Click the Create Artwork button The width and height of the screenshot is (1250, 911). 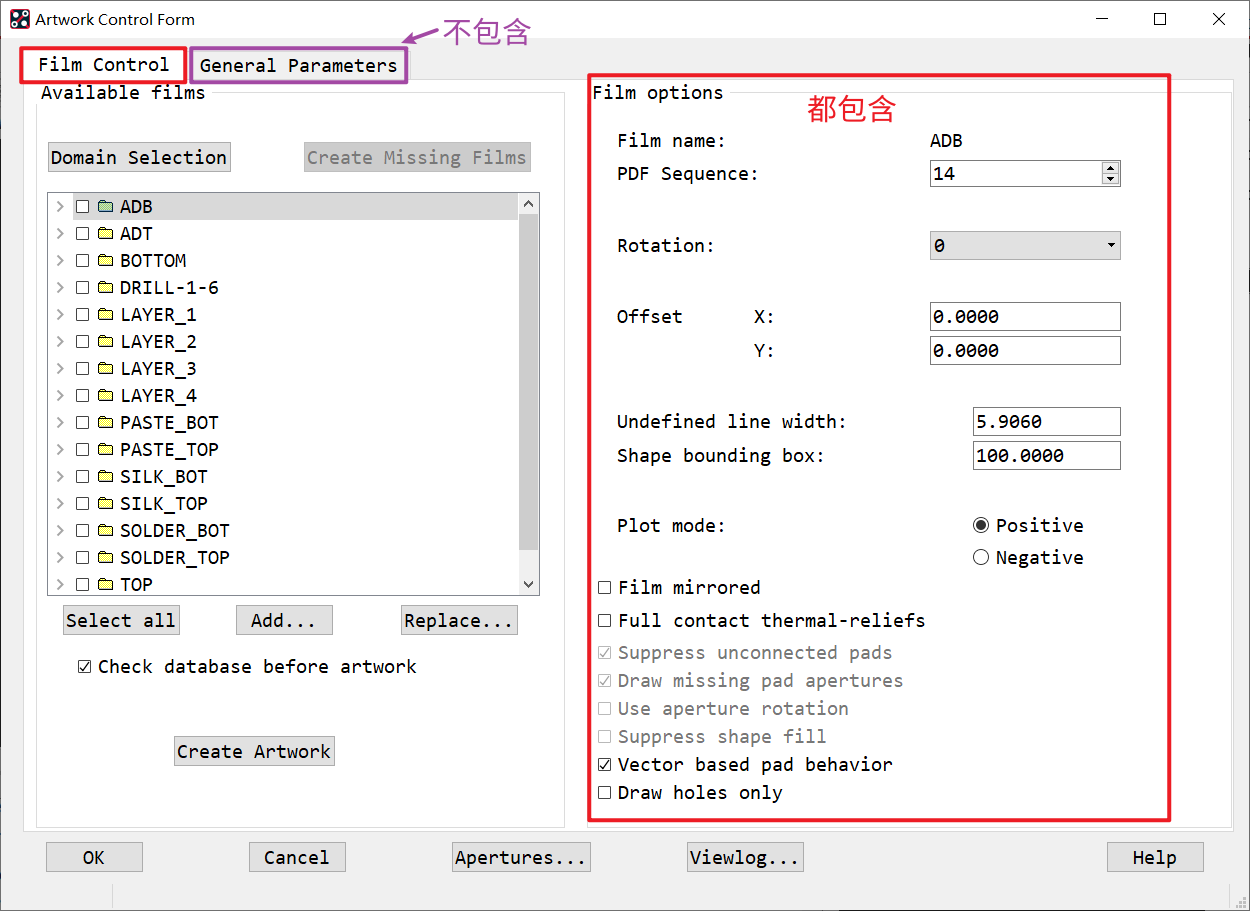(x=254, y=751)
